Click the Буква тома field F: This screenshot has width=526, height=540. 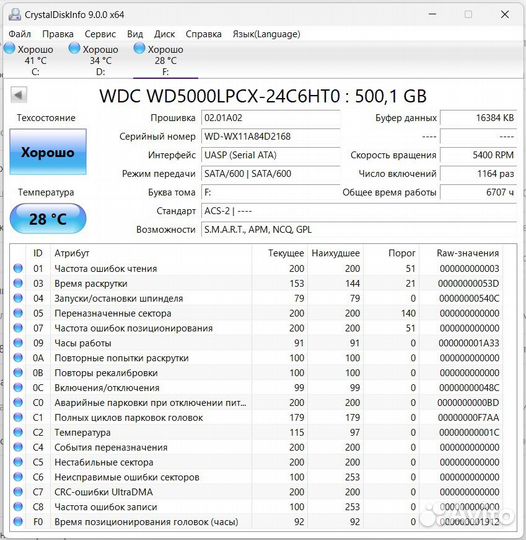(270, 192)
